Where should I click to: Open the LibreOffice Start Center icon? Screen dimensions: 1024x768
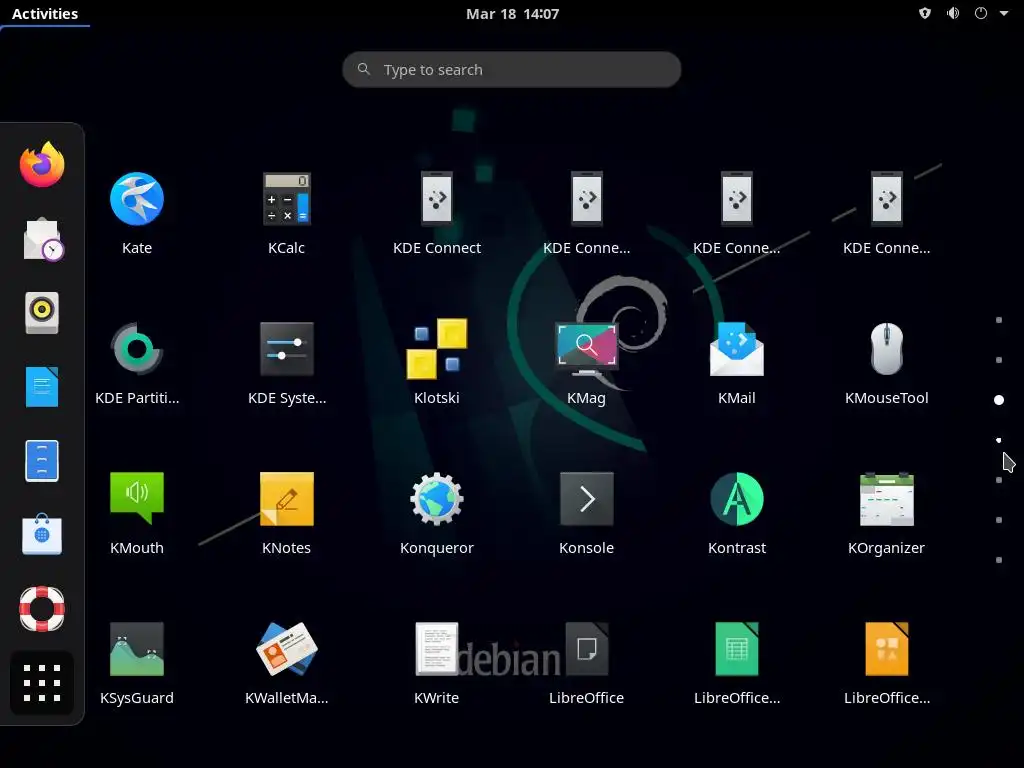click(x=586, y=648)
